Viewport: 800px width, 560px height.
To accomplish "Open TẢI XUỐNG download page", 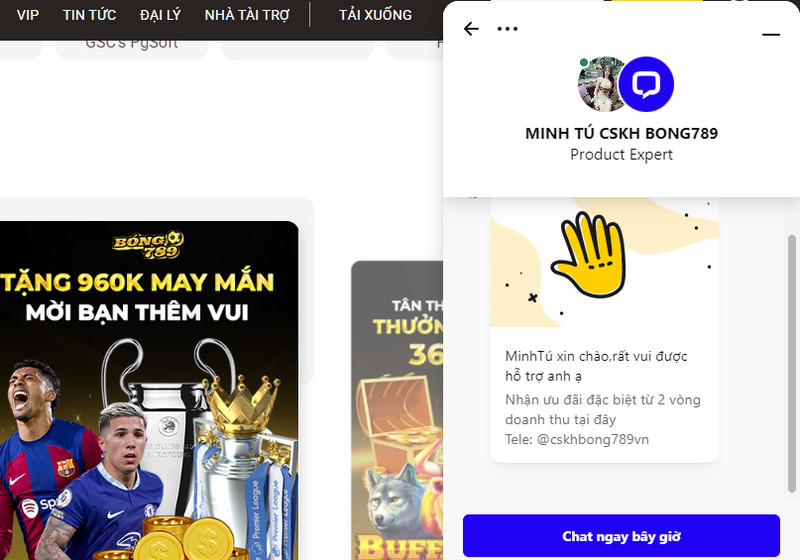I will click(x=376, y=15).
